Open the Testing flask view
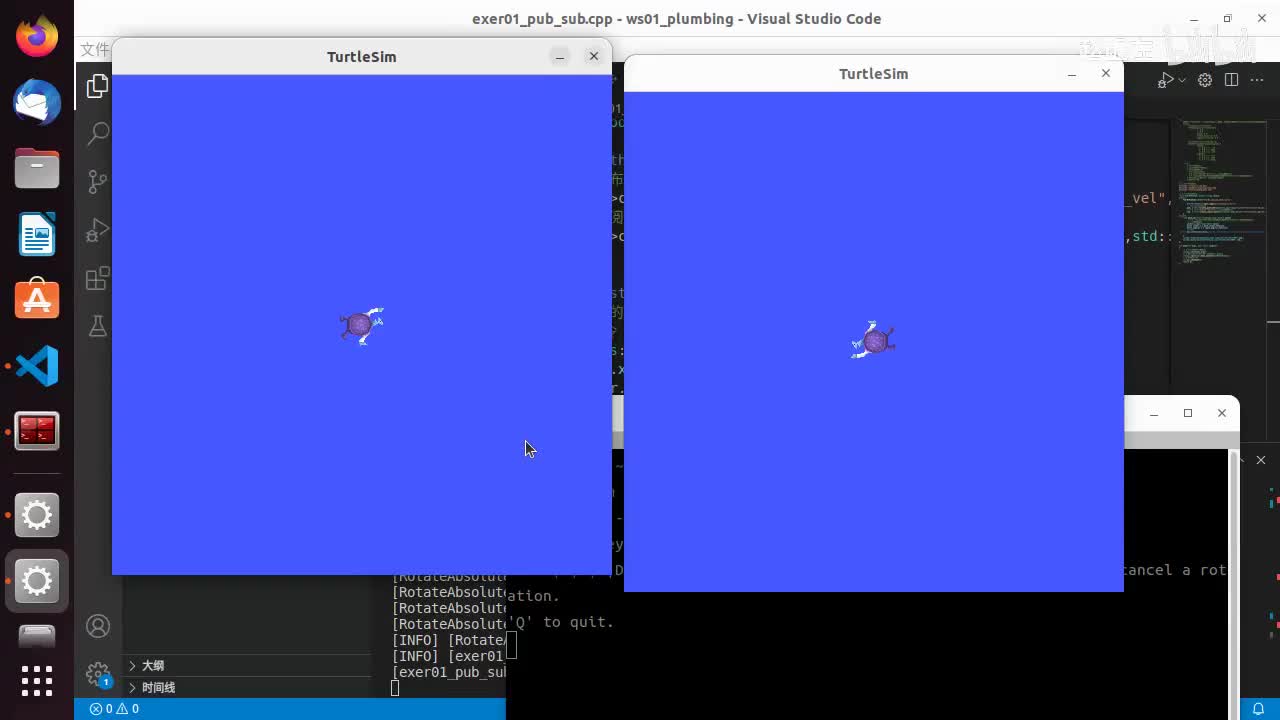 [97, 326]
